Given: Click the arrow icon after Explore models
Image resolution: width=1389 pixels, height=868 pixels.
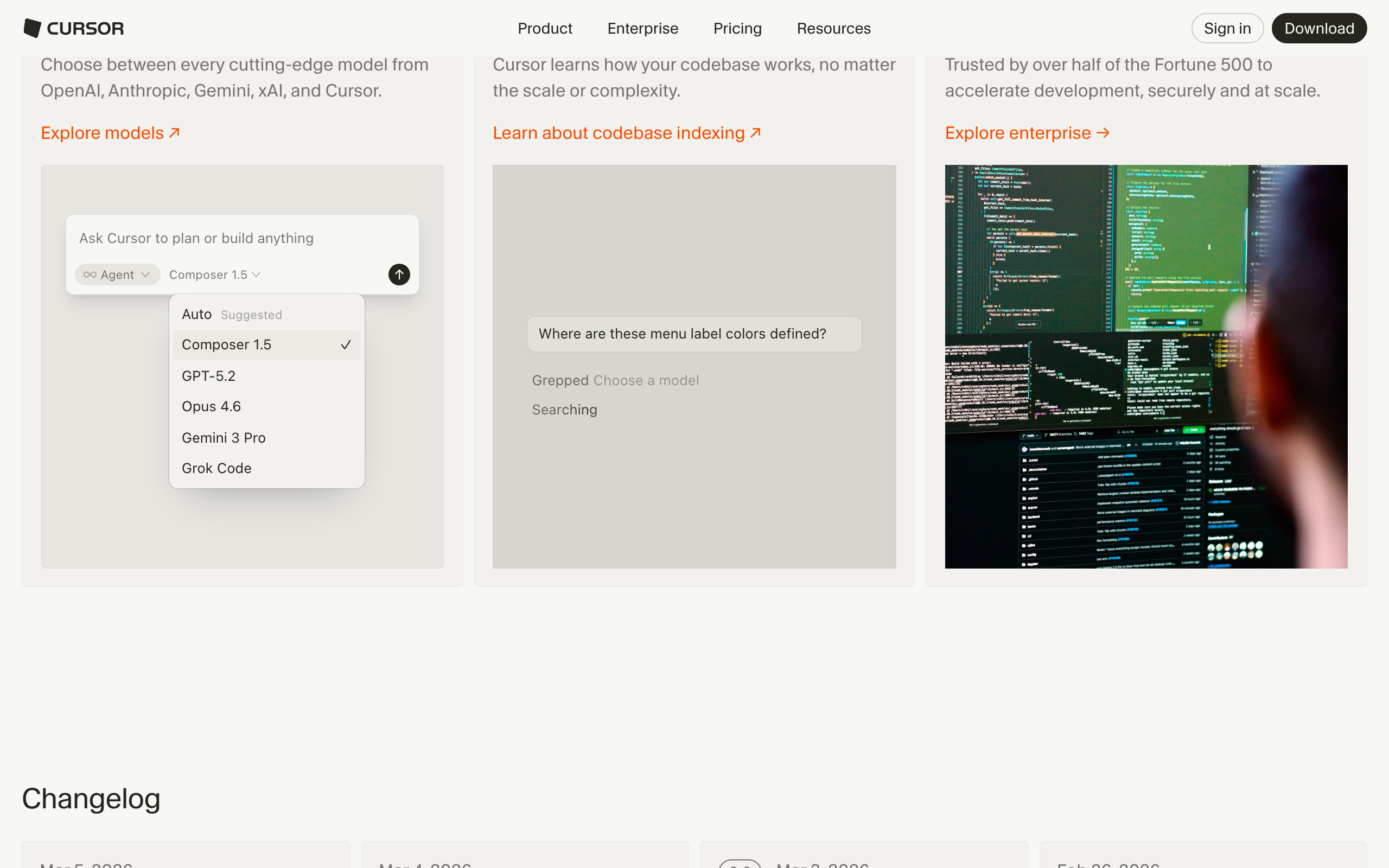Looking at the screenshot, I should (x=175, y=132).
